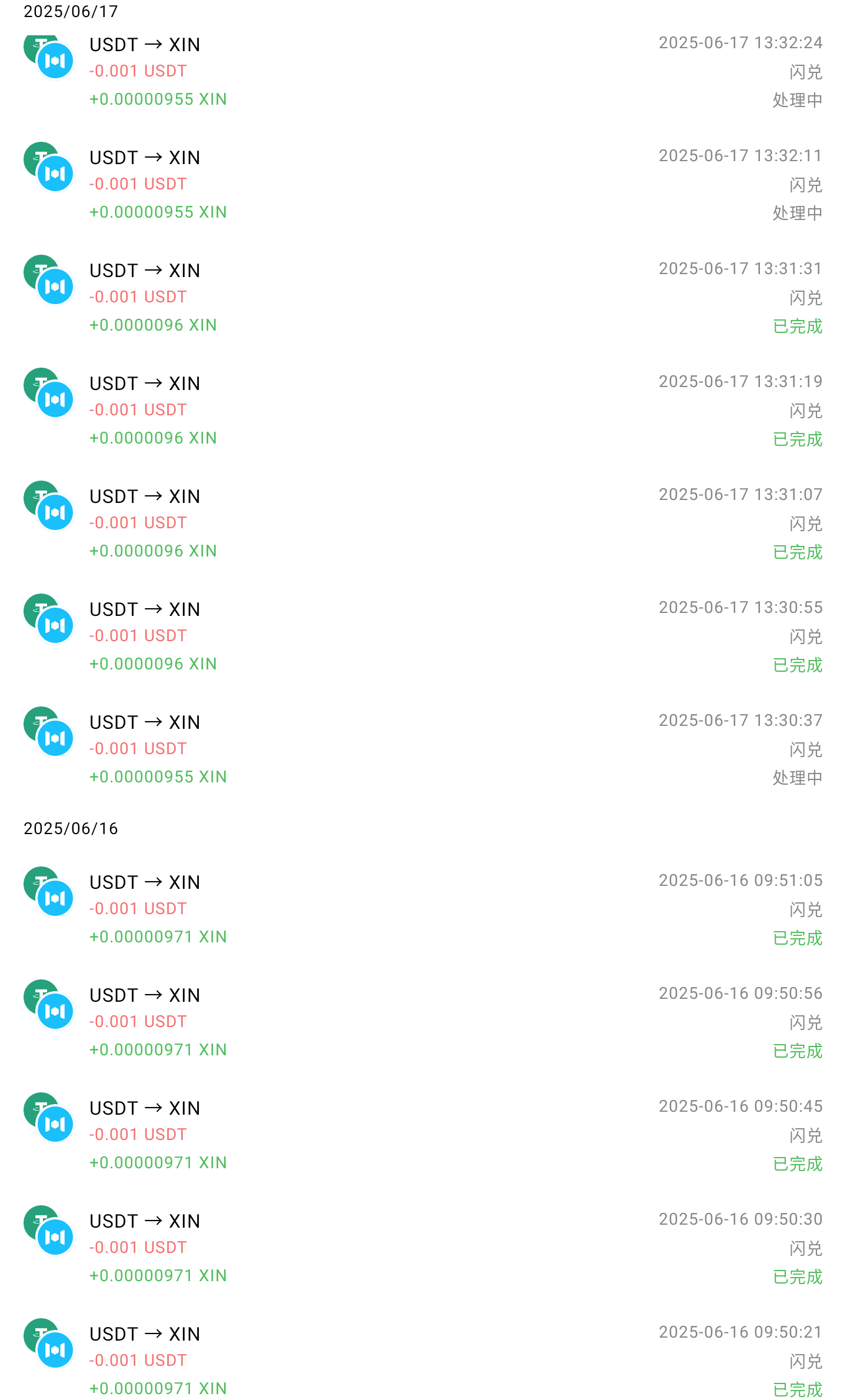
Task: Select the token icon for the 09:50:21 swap
Action: (49, 1344)
